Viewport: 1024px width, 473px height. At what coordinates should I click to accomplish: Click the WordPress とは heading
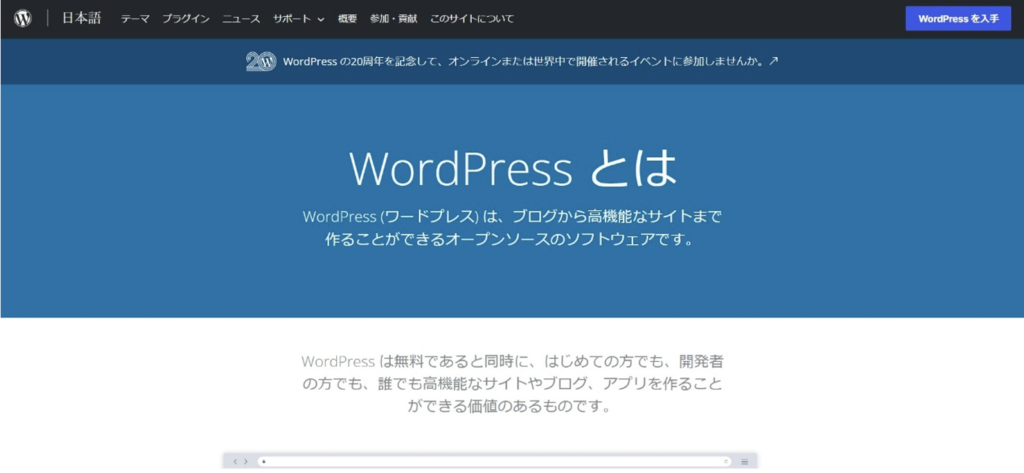coord(512,168)
